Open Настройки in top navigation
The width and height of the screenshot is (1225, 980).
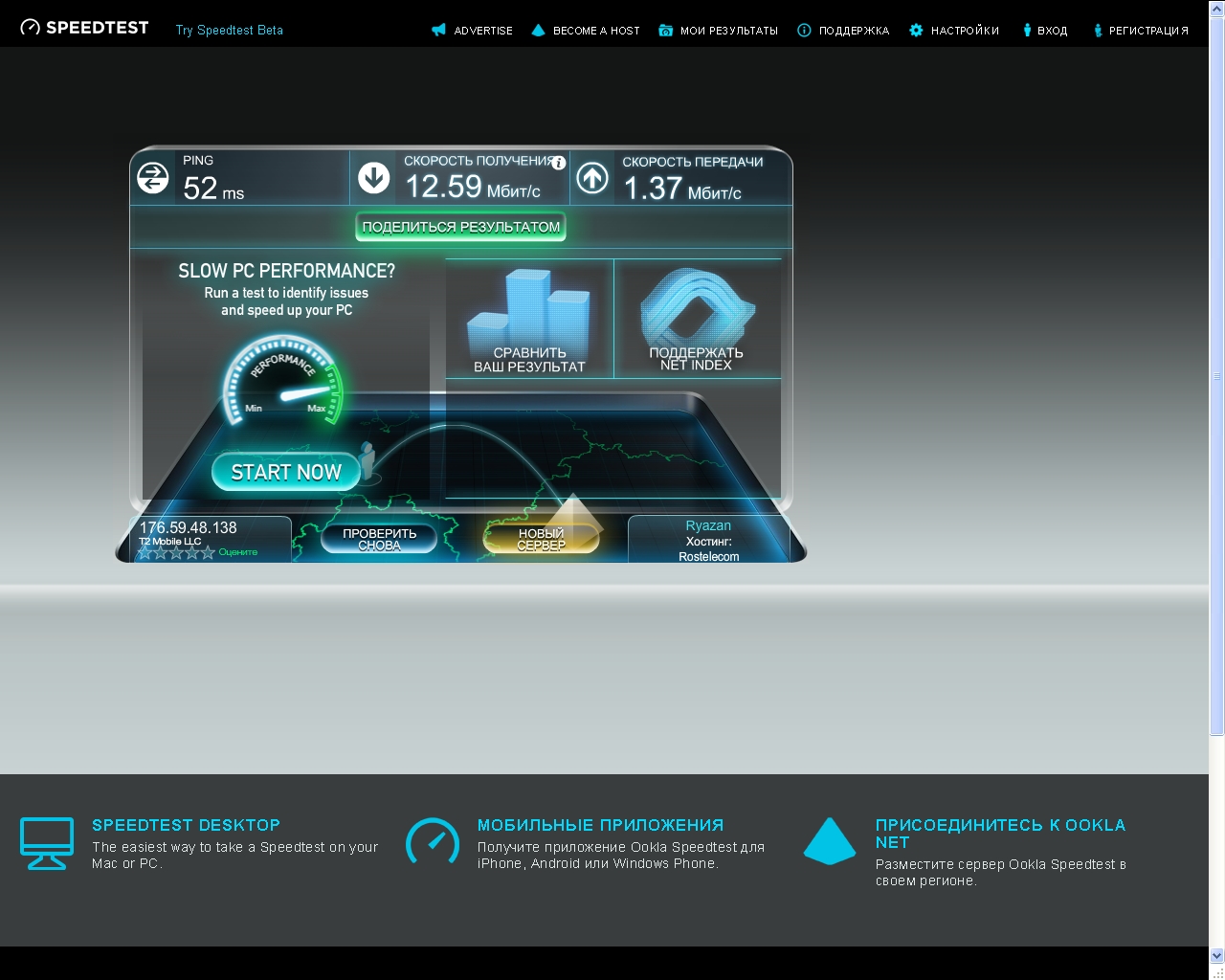coord(965,31)
